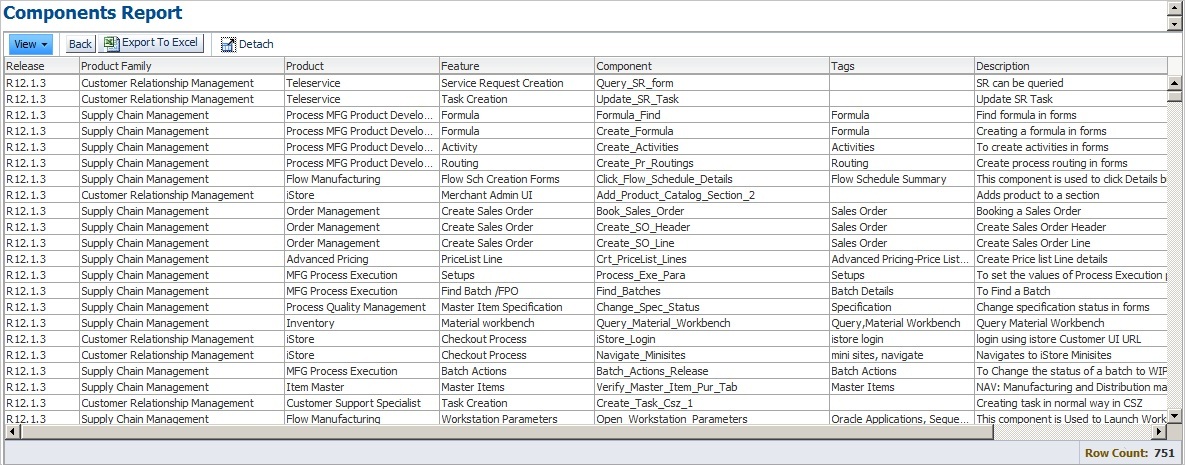Screen dimensions: 1185x465
Task: Select the iStore_Login component cell
Action: tap(712, 339)
